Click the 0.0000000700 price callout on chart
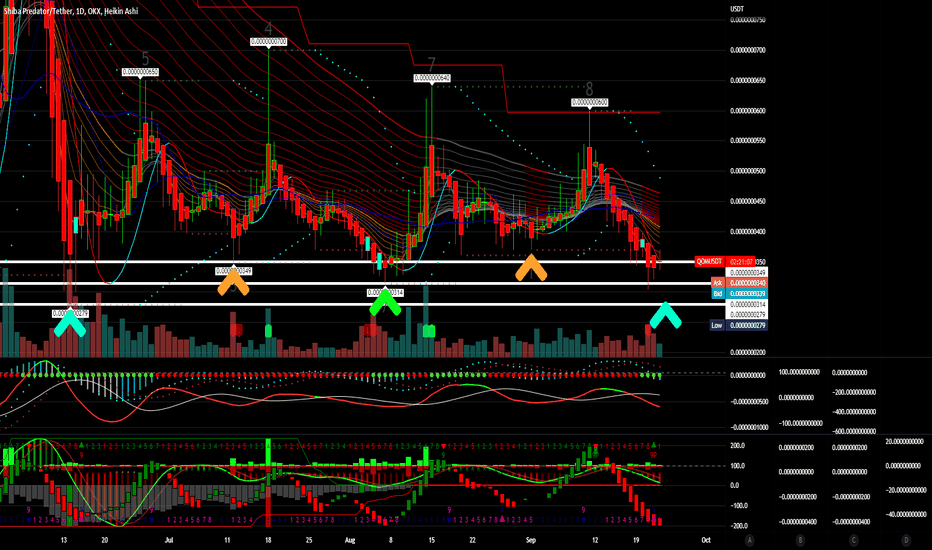 click(x=268, y=42)
